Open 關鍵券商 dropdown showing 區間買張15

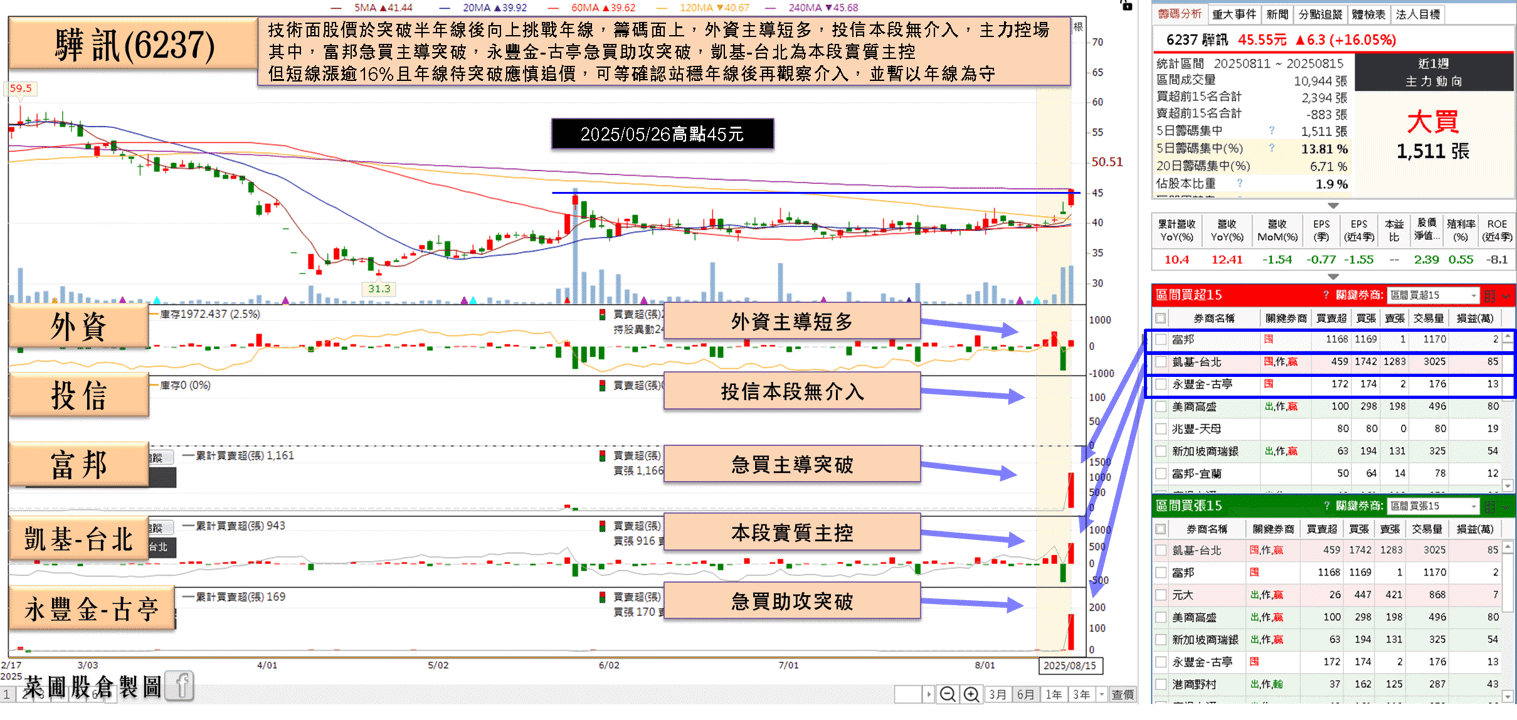(1433, 506)
